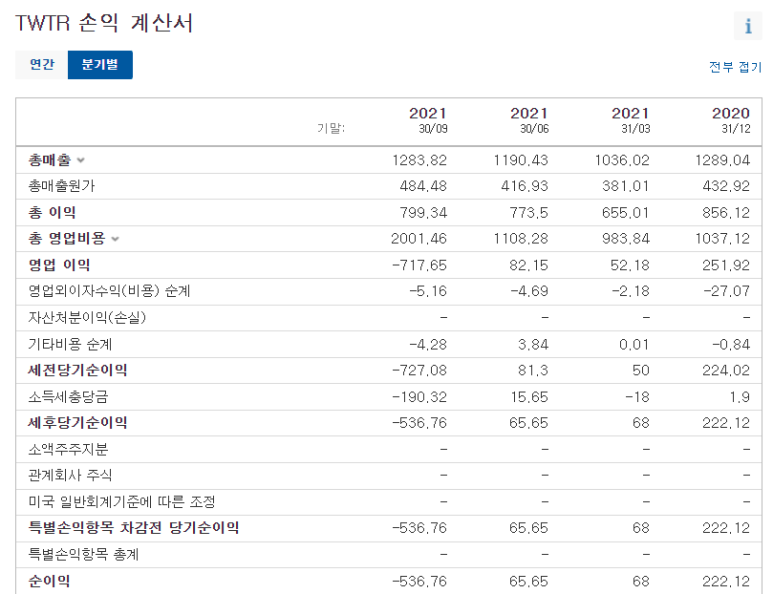The image size is (773, 594).
Task: Click the 484.48 cost value
Action: click(x=423, y=186)
